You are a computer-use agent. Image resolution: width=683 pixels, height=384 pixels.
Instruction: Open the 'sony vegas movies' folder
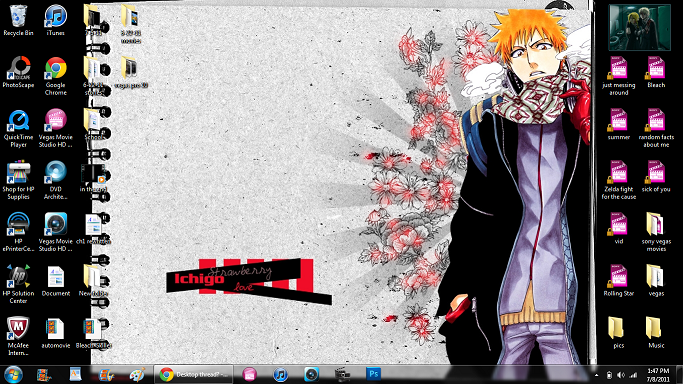pyautogui.click(x=656, y=232)
